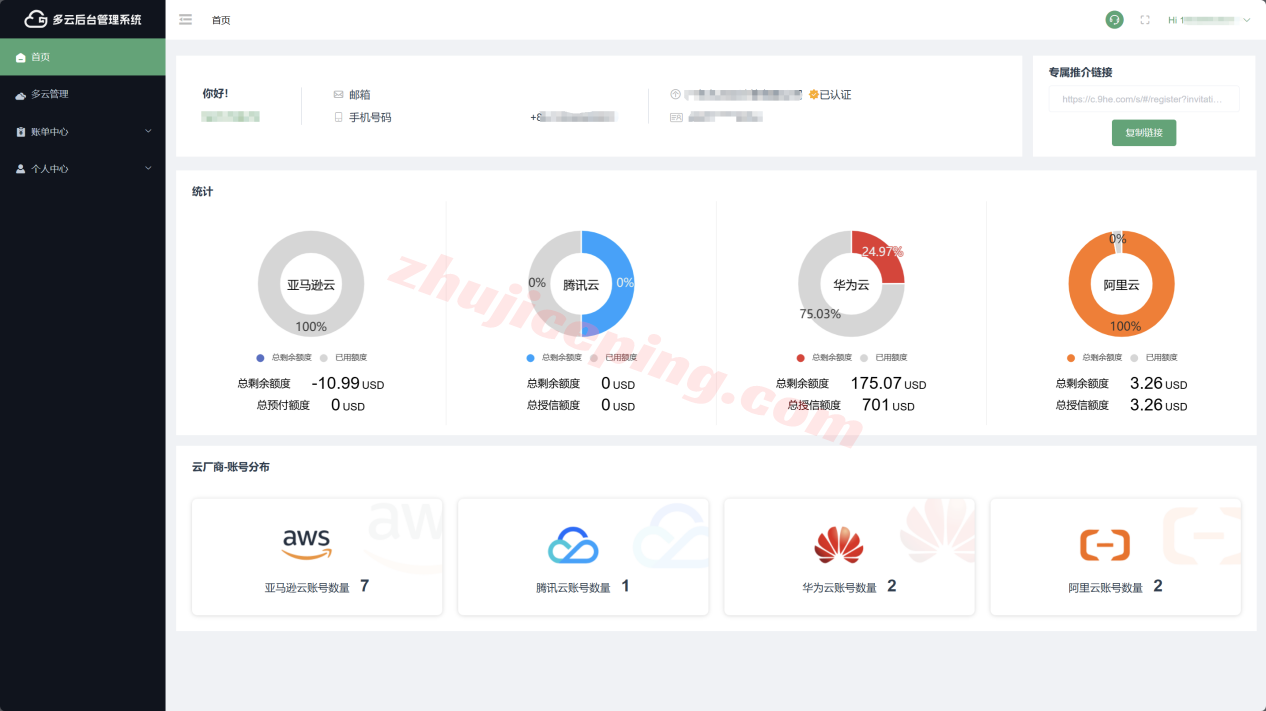1266x711 pixels.
Task: Open the 账单中心 sidebar menu
Action: click(82, 132)
